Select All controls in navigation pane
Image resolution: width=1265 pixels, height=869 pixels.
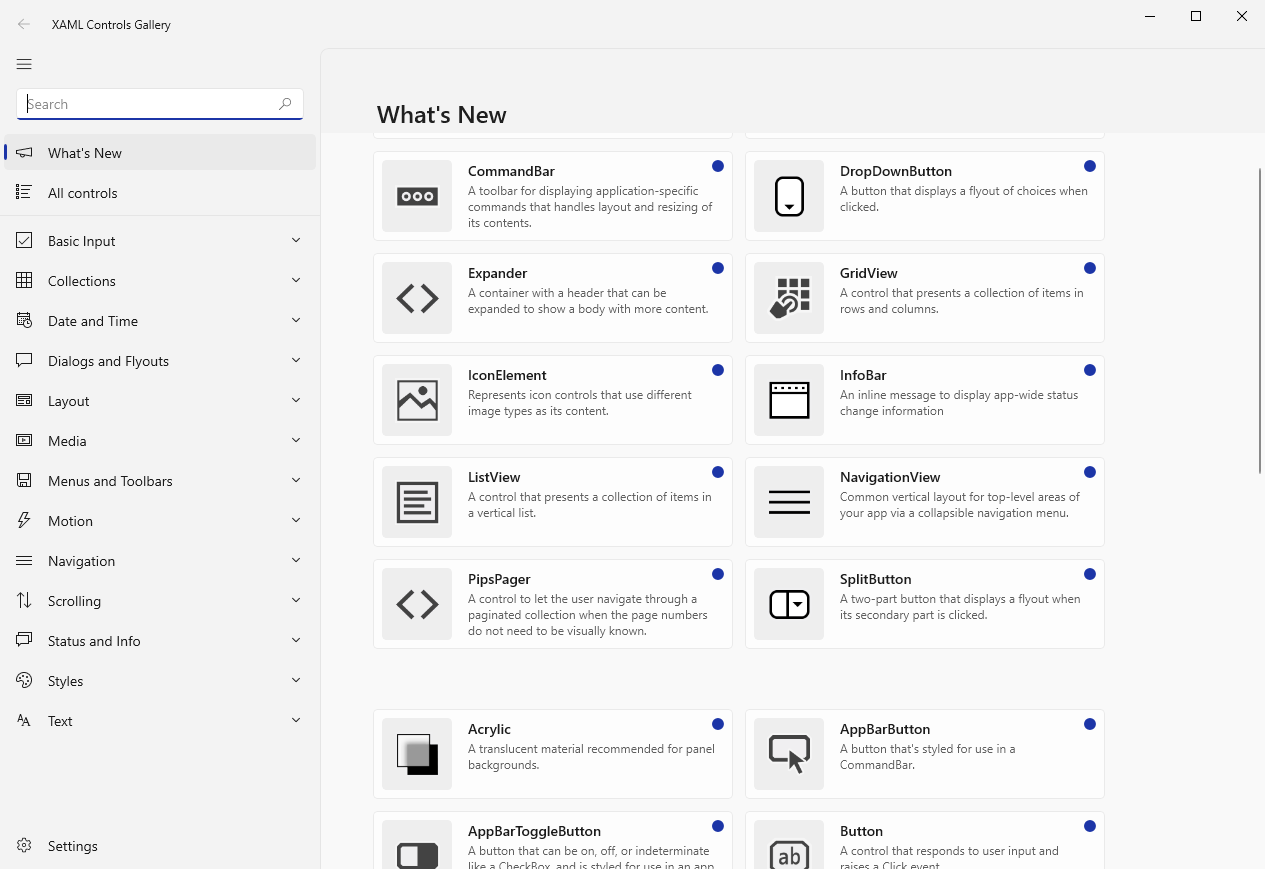pos(83,193)
